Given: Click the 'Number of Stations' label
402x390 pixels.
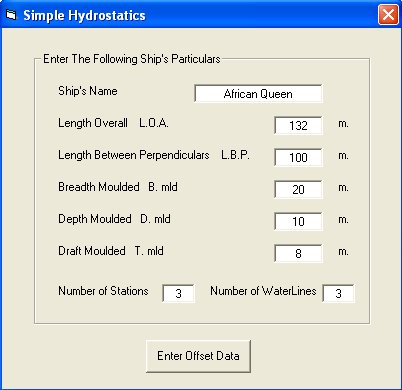Looking at the screenshot, I should point(103,291).
